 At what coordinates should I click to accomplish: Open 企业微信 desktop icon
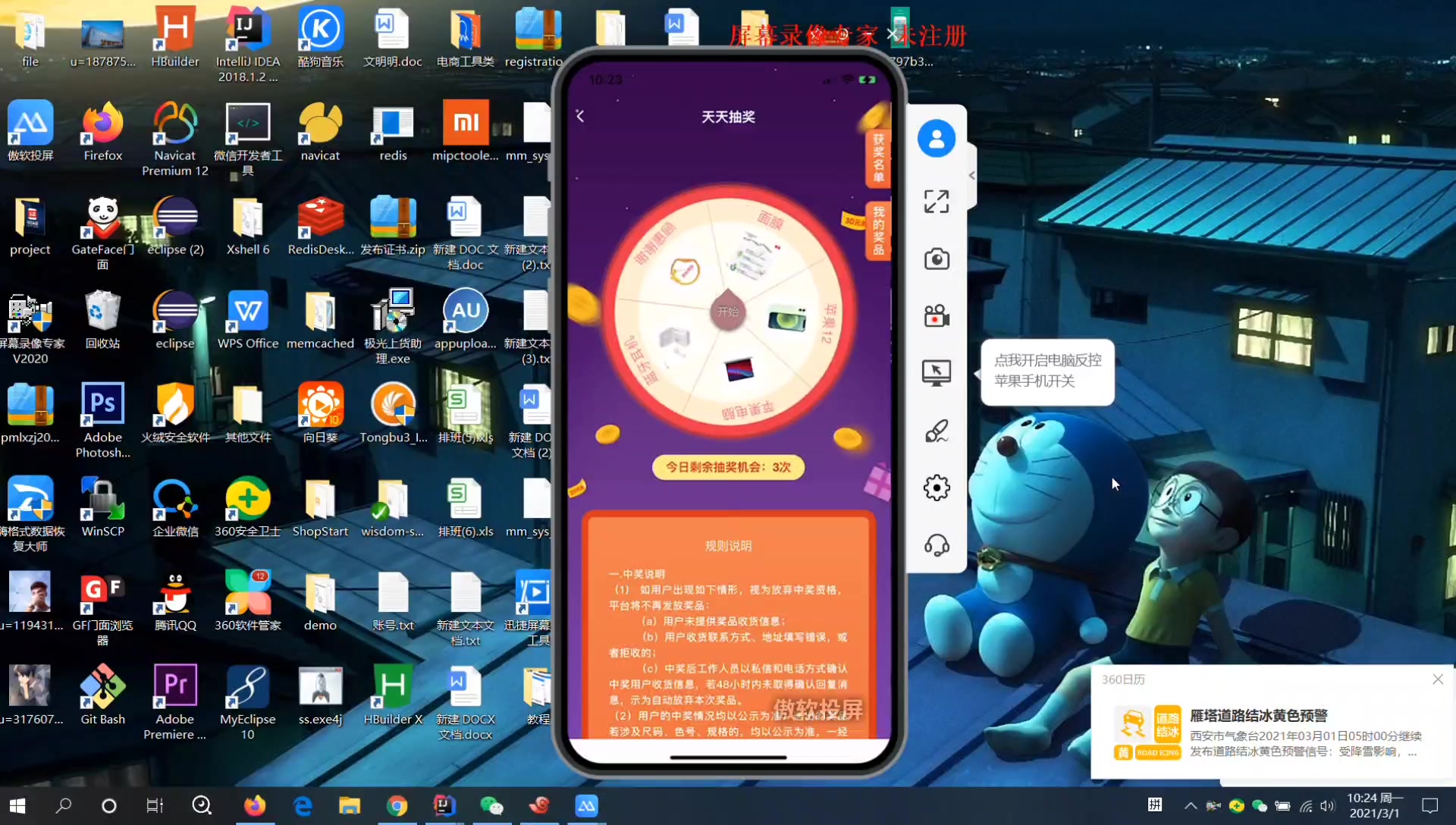[x=175, y=508]
